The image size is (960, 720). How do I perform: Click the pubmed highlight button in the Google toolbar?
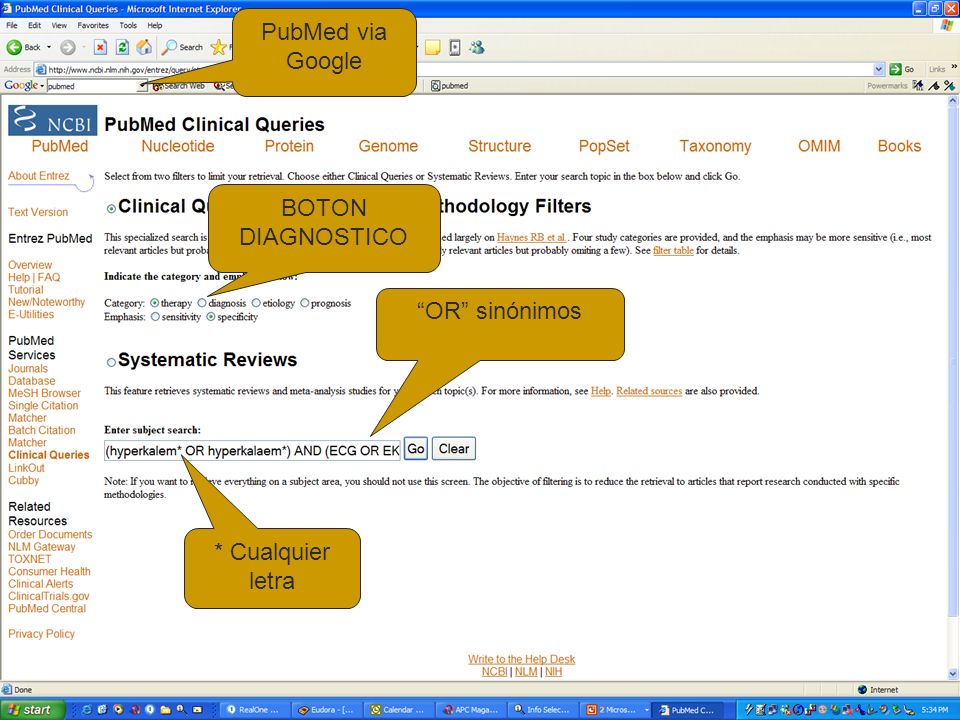449,86
